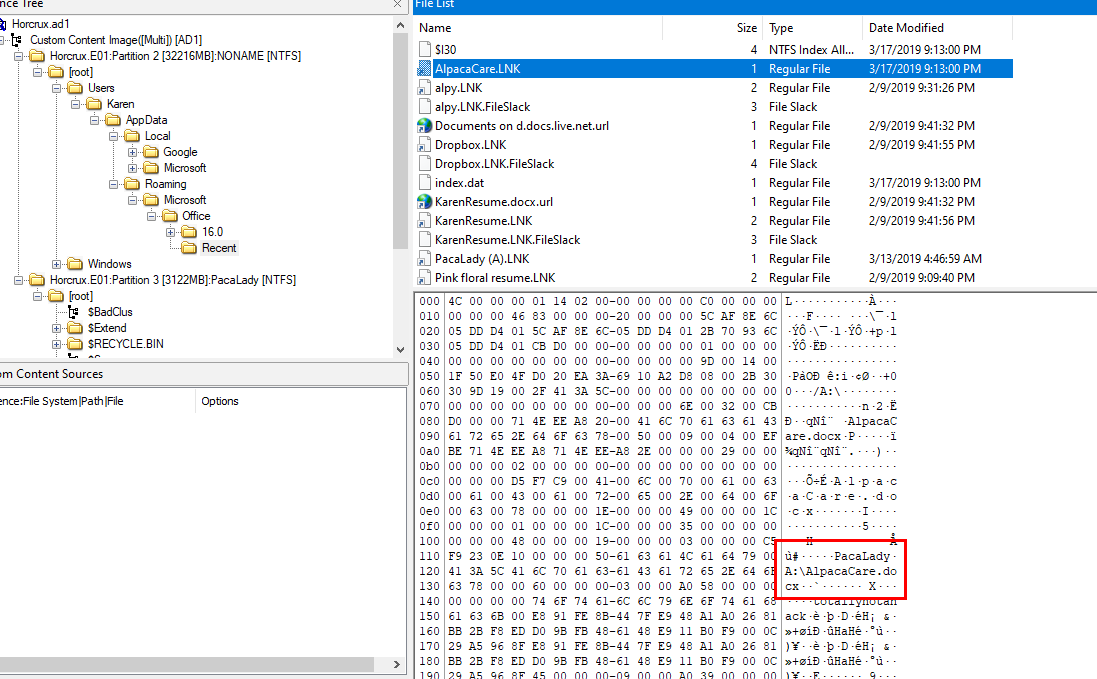
Task: Click date 2/9/2019 9:31:26 PM
Action: [x=921, y=87]
